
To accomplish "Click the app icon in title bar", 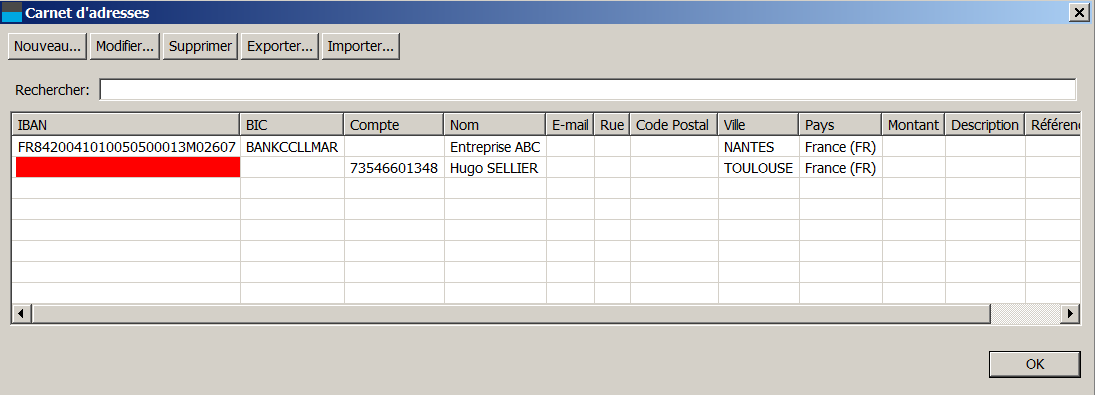I will tap(12, 12).
